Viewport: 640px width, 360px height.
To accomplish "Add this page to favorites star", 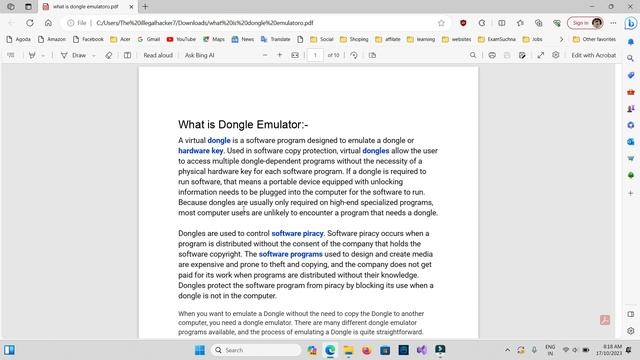I will pos(441,23).
